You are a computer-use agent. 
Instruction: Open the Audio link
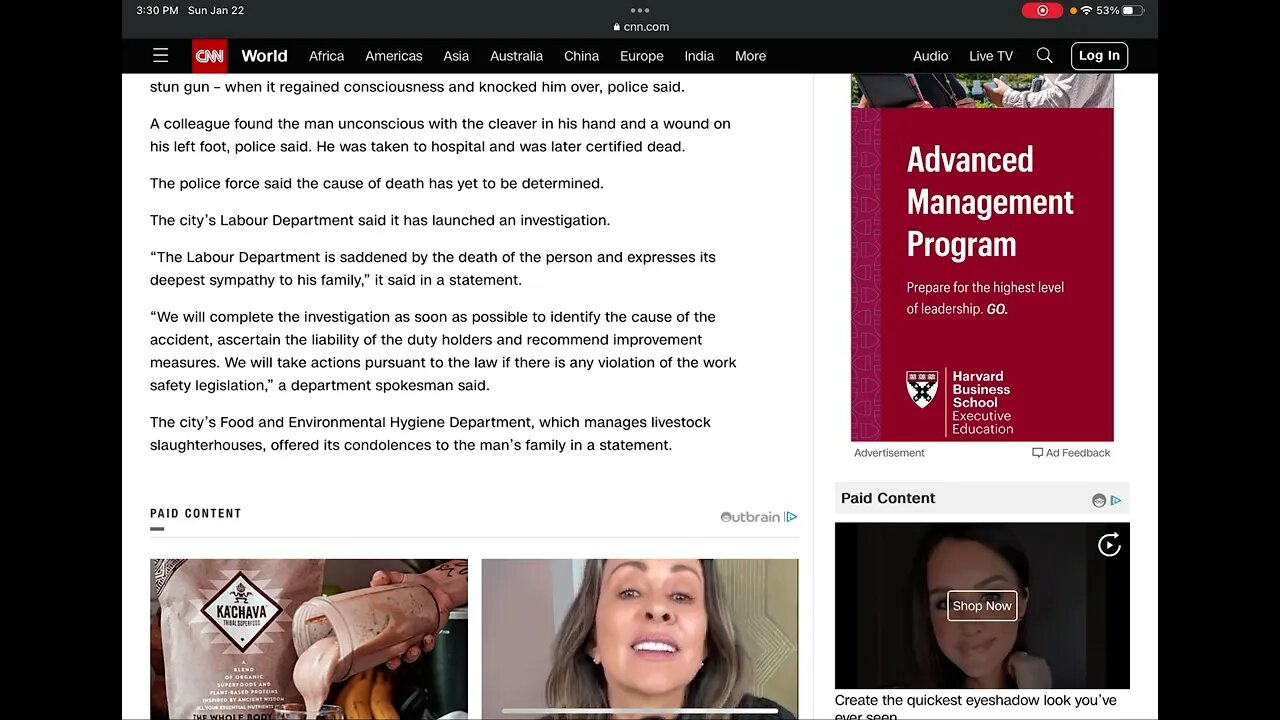930,56
